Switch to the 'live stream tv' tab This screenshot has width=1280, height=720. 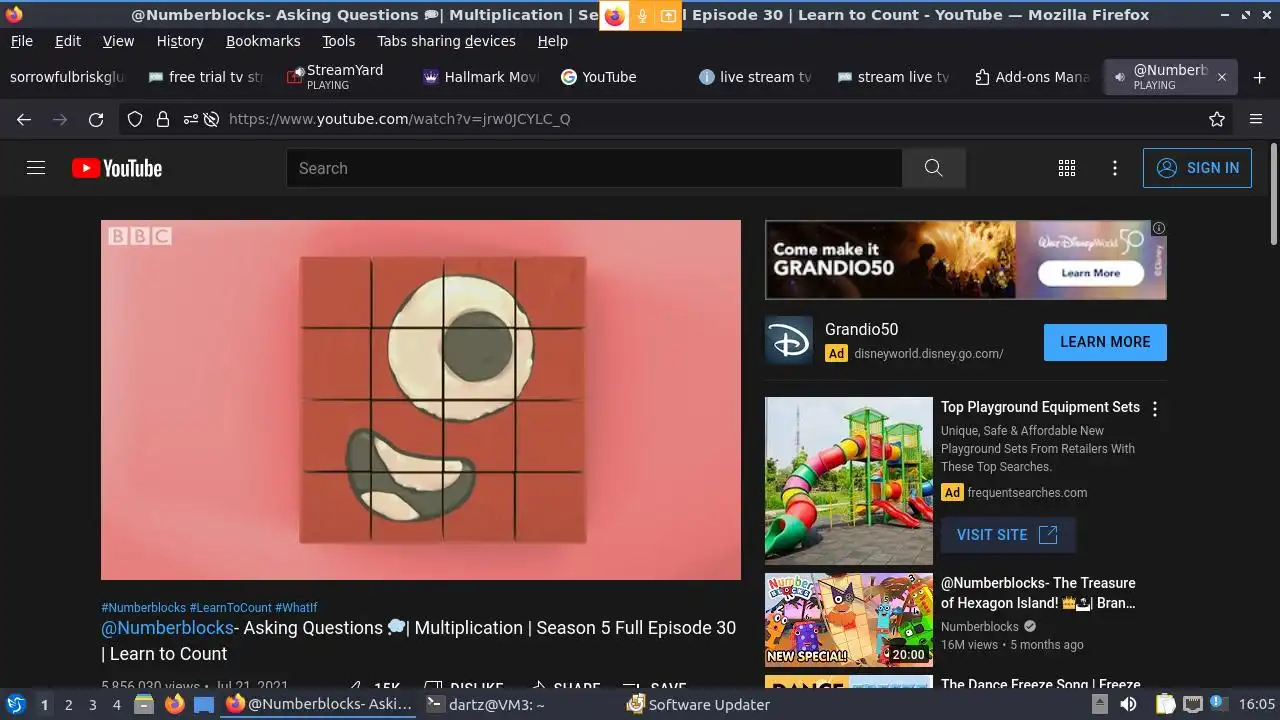(756, 77)
